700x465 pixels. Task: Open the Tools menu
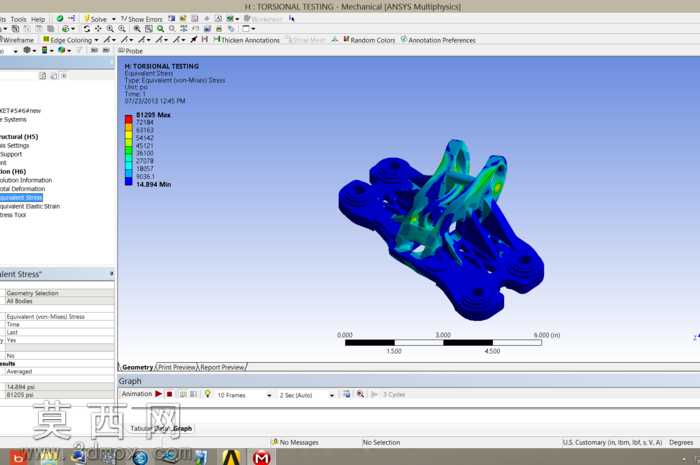coord(18,19)
